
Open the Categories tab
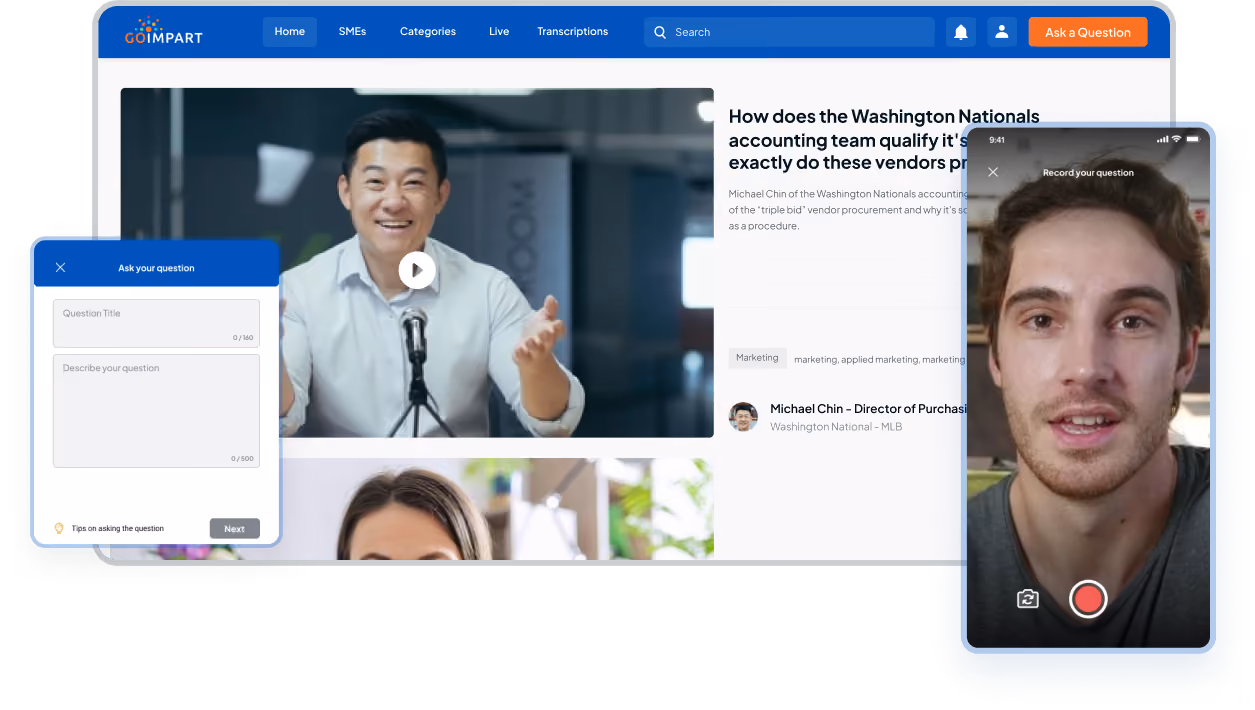428,32
